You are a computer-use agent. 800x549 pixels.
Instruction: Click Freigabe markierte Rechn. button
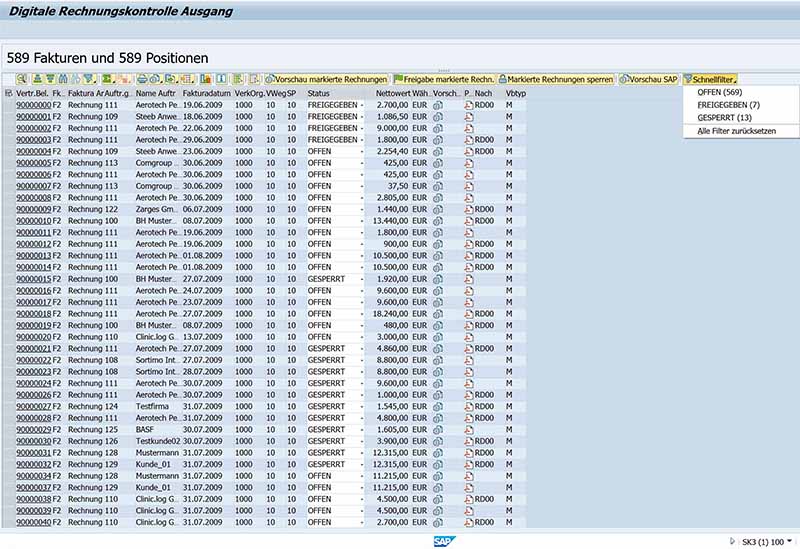tap(444, 79)
